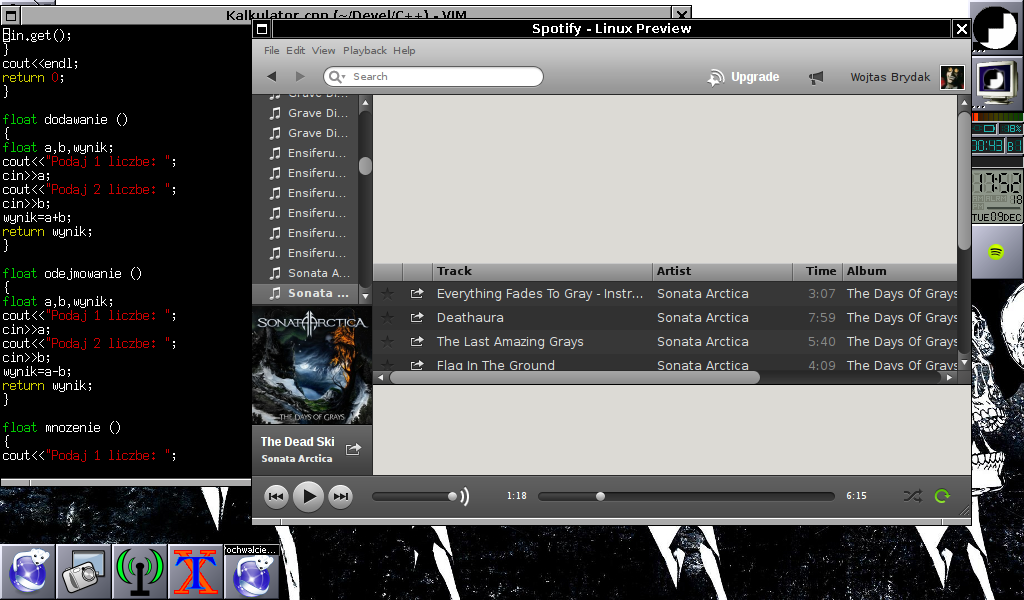
Task: Open The Days of Grays album cover
Action: click(312, 365)
